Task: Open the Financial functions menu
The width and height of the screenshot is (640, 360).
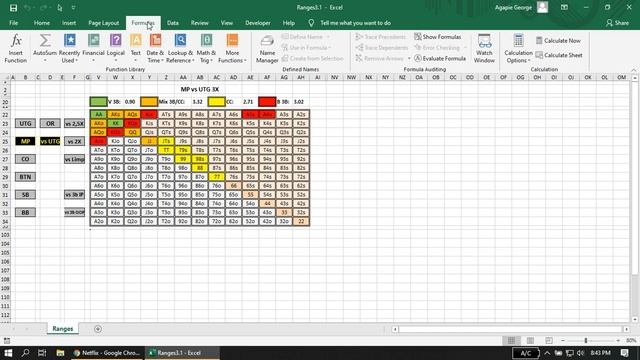Action: tap(93, 48)
